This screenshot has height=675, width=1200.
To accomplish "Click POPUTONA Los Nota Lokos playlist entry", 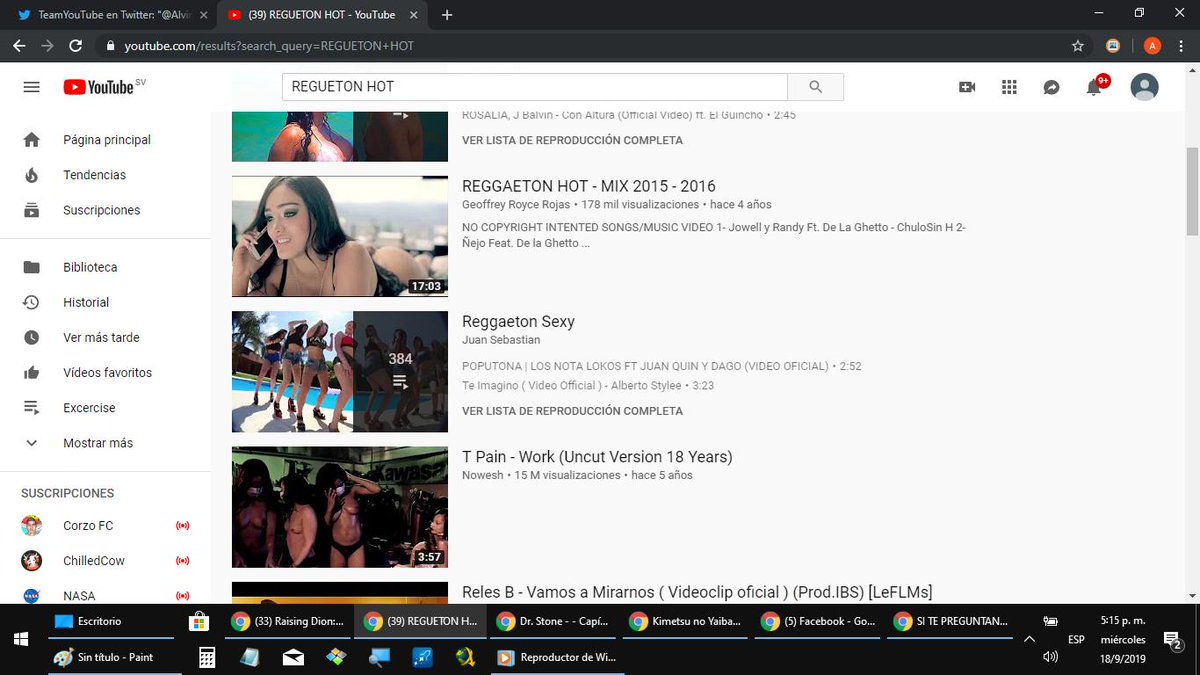I will tap(662, 366).
